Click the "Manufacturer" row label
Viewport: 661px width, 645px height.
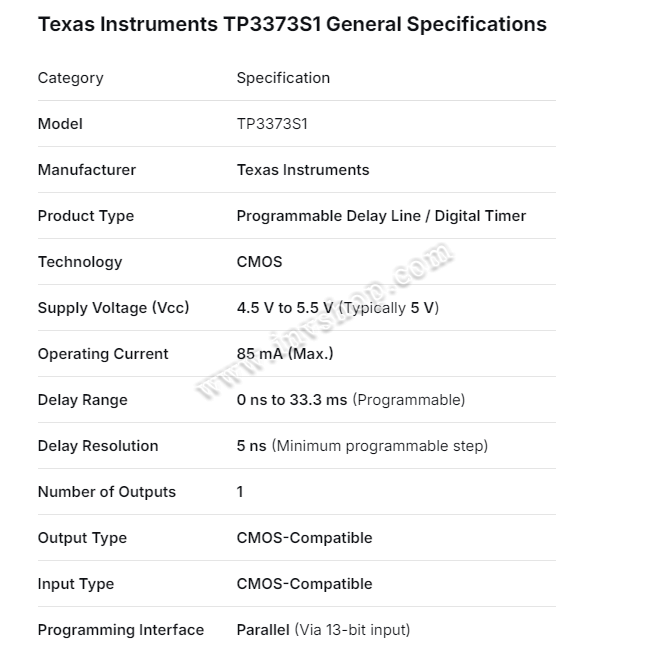pos(87,170)
